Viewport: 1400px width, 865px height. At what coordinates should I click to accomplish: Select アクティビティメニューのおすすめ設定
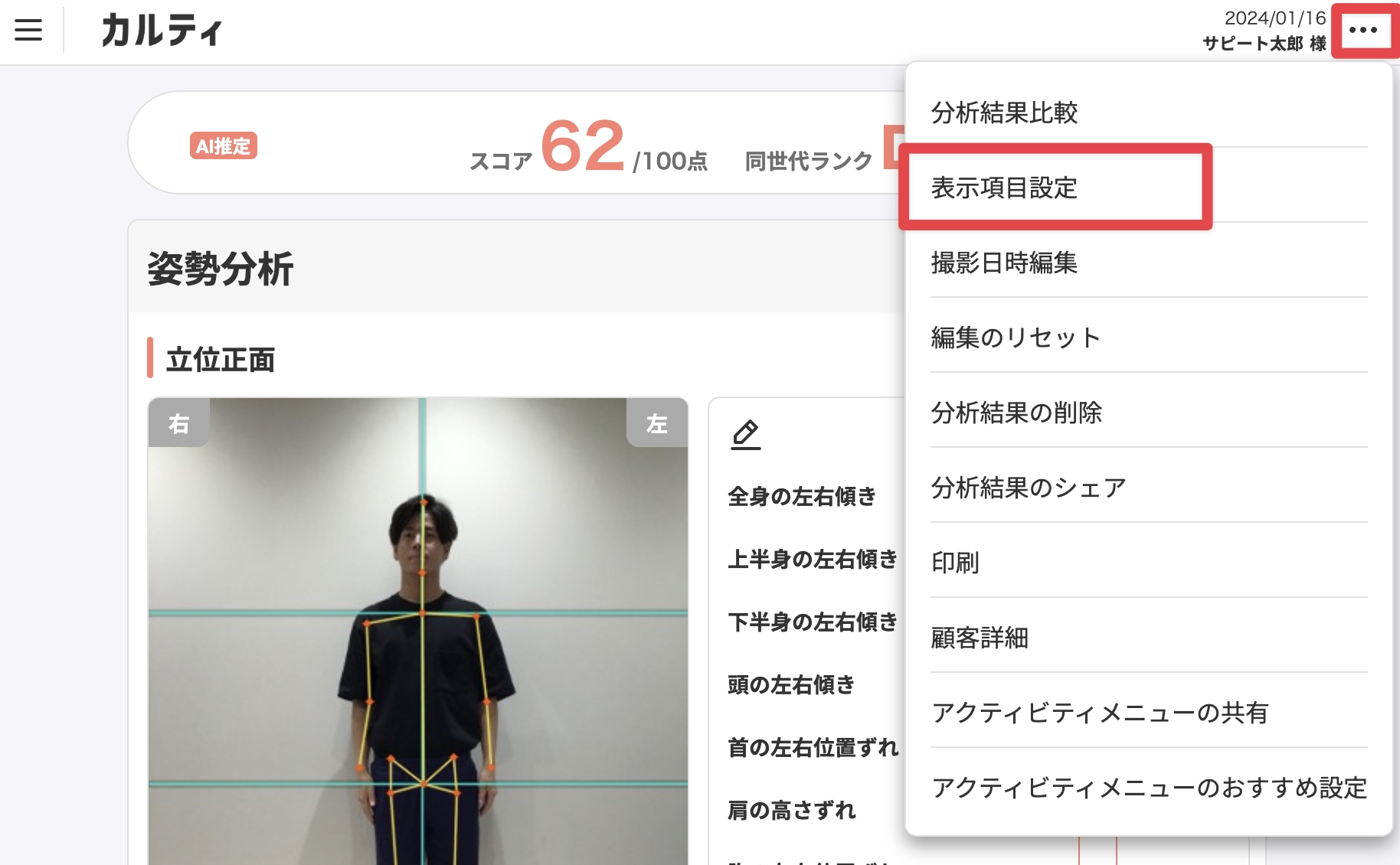click(1149, 788)
